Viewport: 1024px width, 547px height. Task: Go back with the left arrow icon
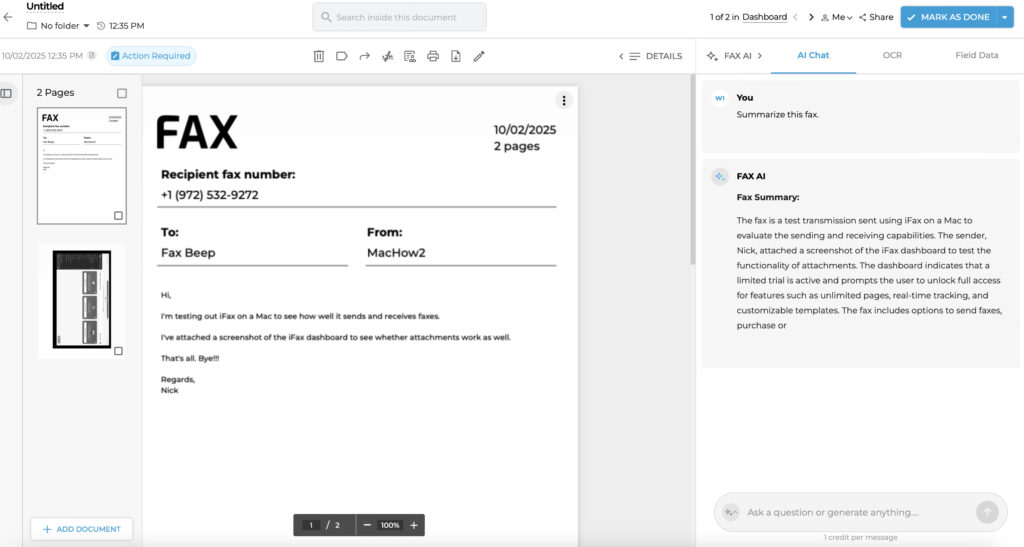[8, 17]
